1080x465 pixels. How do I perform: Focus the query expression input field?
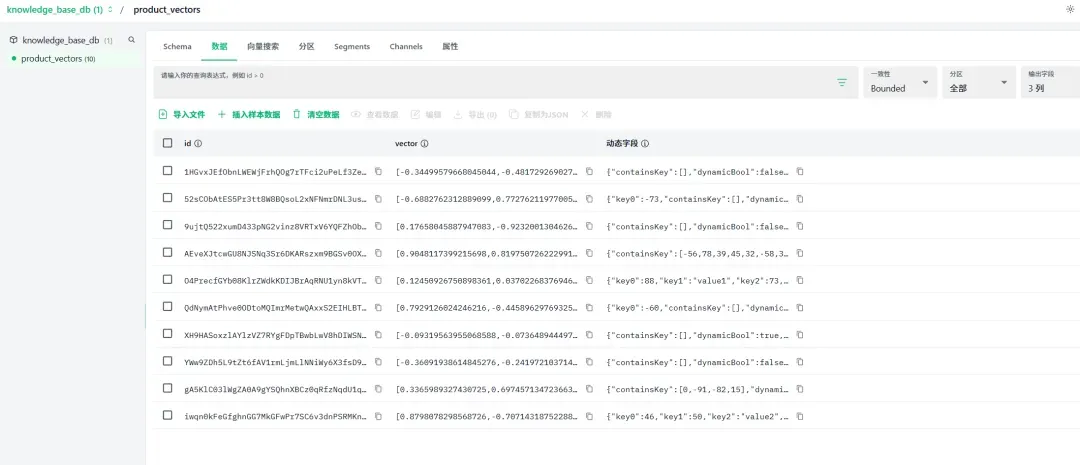click(490, 83)
